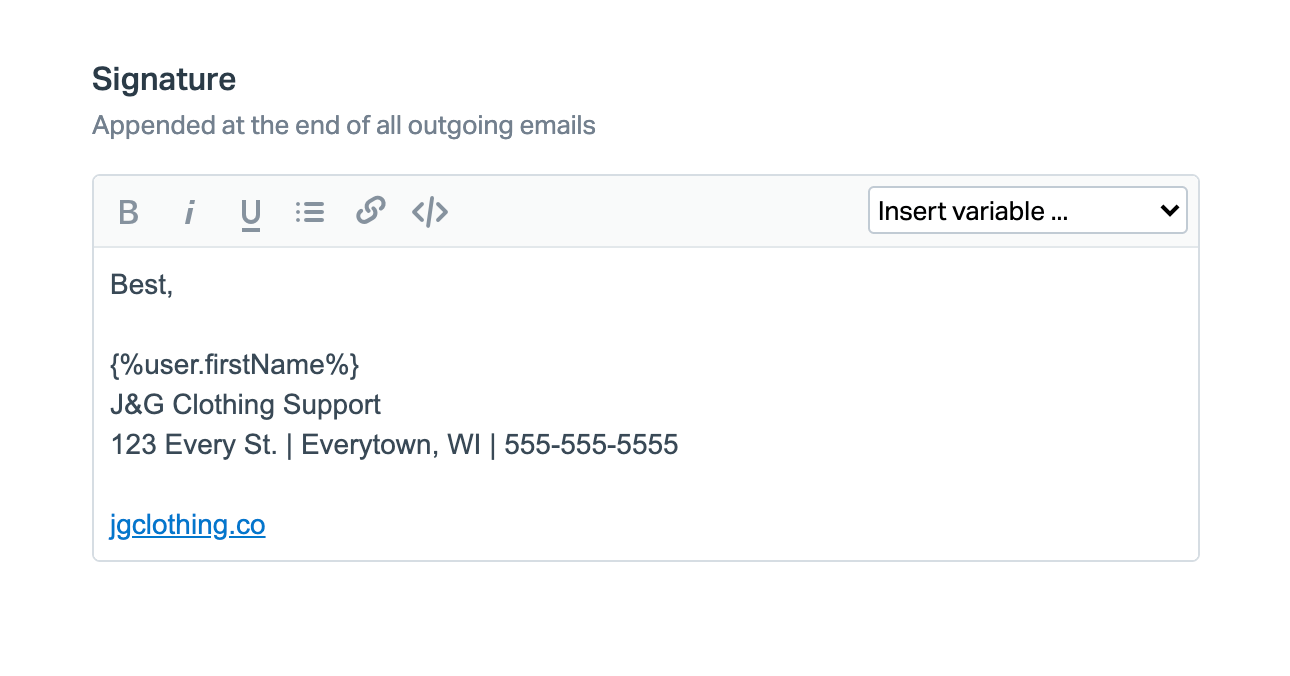This screenshot has height=676, width=1290.
Task: Place cursor on the "Best," line
Action: pos(142,285)
